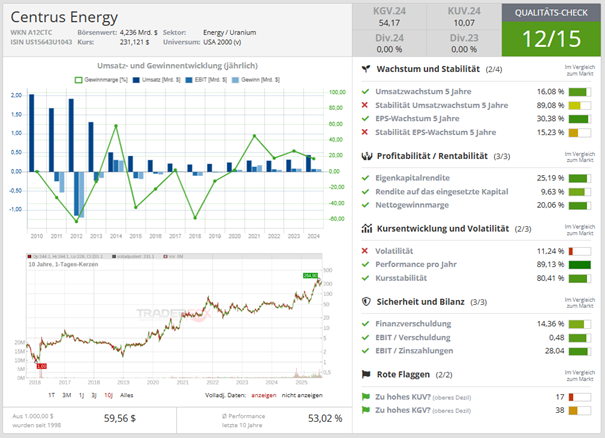Viewport: 605px width, 438px height.
Task: Click the Wachstum und Stabilität plant icon
Action: pos(366,69)
